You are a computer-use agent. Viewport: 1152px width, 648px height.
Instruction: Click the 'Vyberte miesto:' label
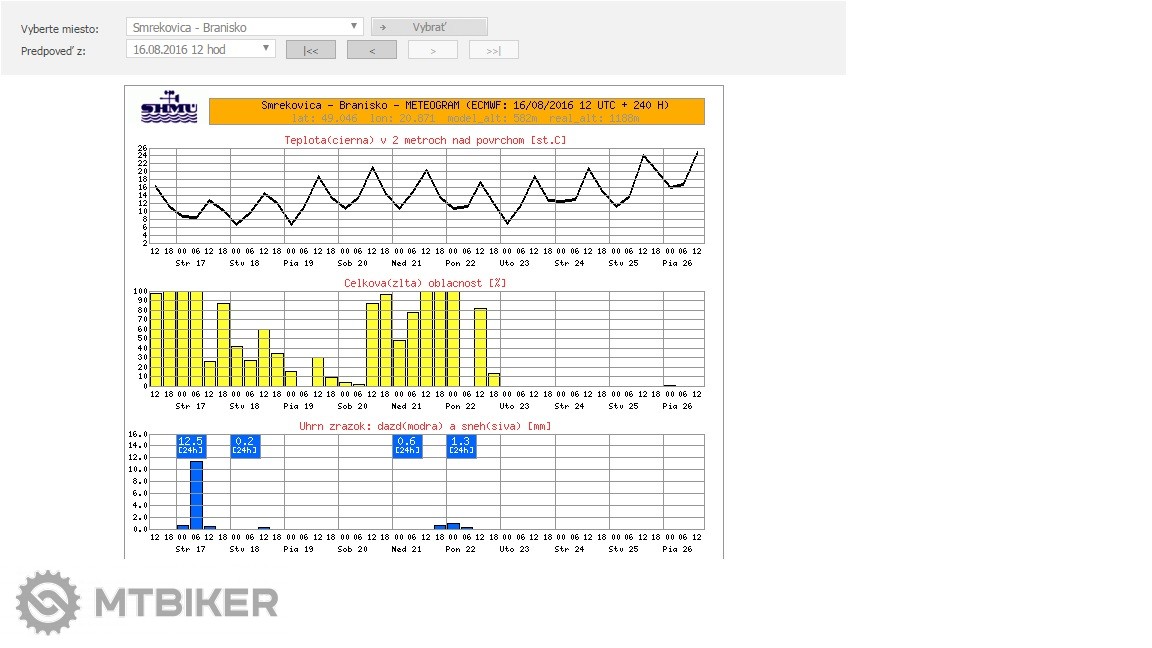tap(59, 28)
